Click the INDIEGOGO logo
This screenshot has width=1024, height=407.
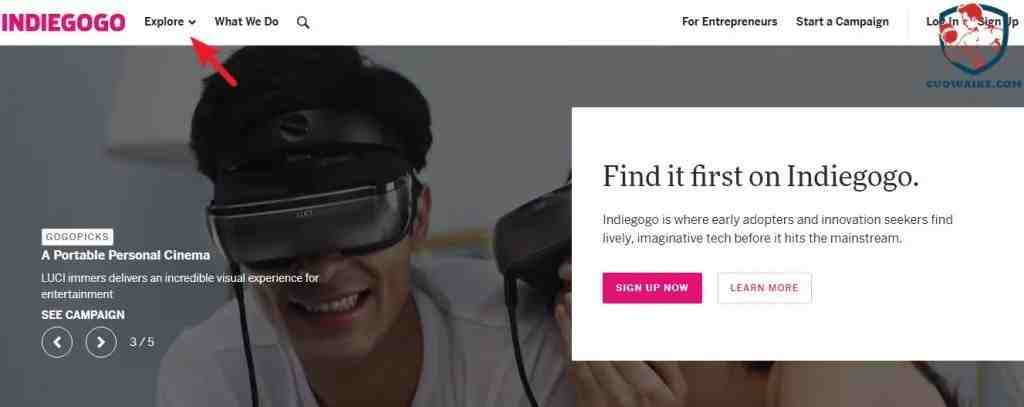click(63, 22)
